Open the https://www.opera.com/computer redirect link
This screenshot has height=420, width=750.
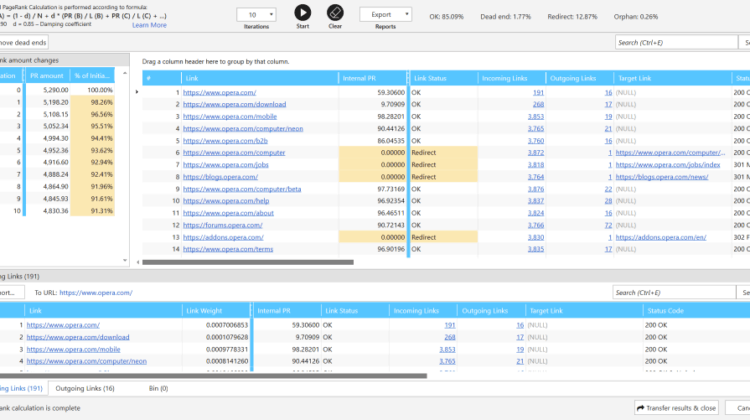pos(234,153)
